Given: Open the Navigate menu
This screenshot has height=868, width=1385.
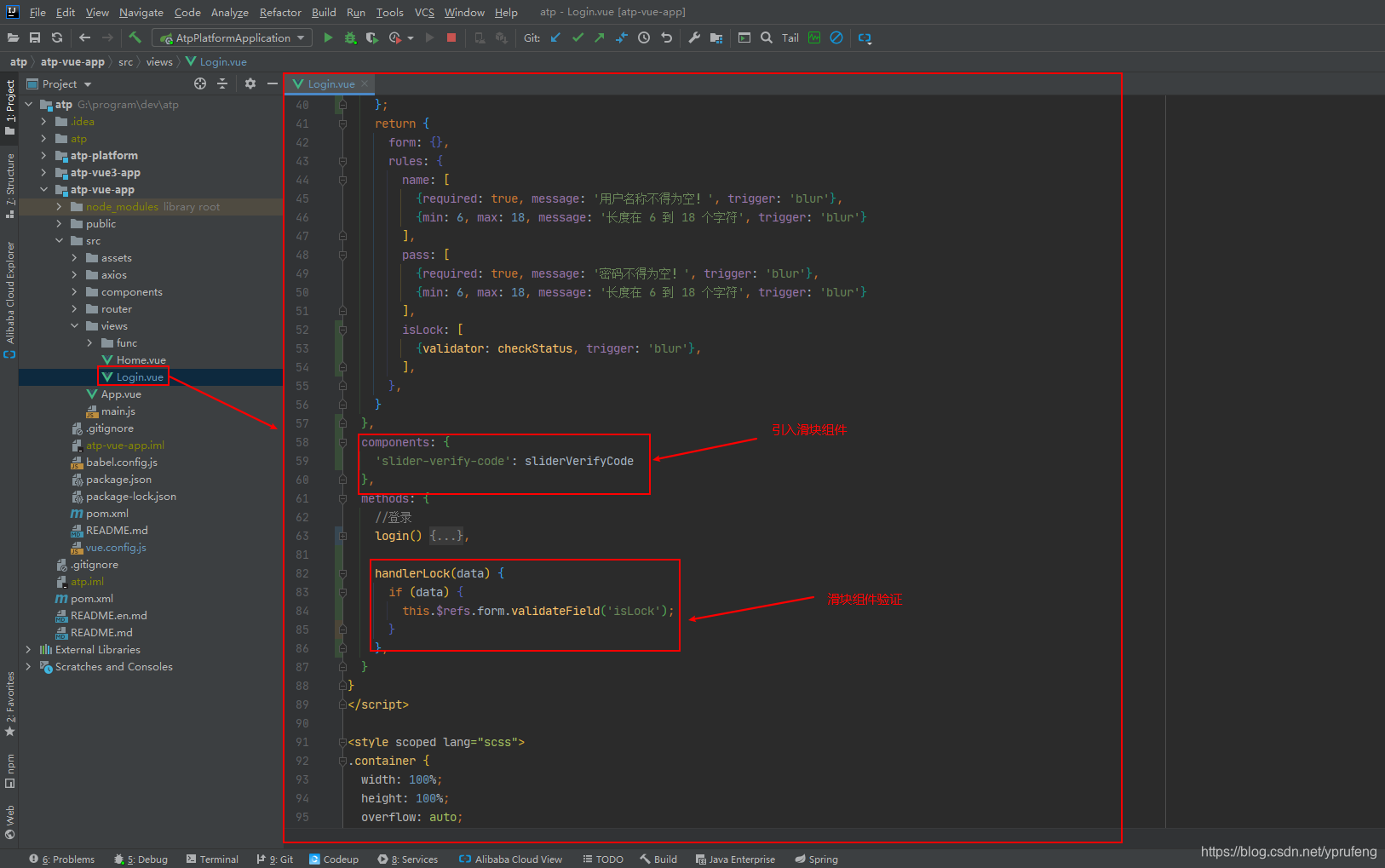Looking at the screenshot, I should click(141, 12).
